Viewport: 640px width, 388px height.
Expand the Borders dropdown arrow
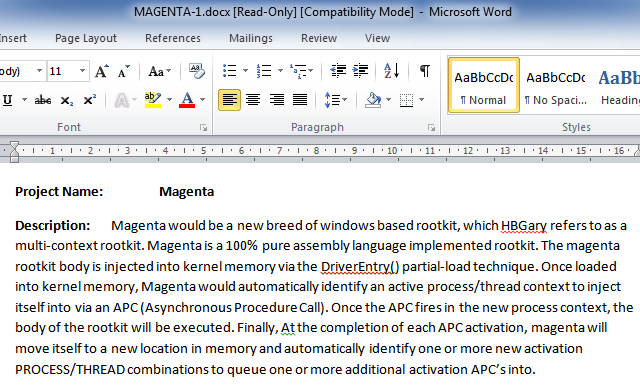pos(422,100)
